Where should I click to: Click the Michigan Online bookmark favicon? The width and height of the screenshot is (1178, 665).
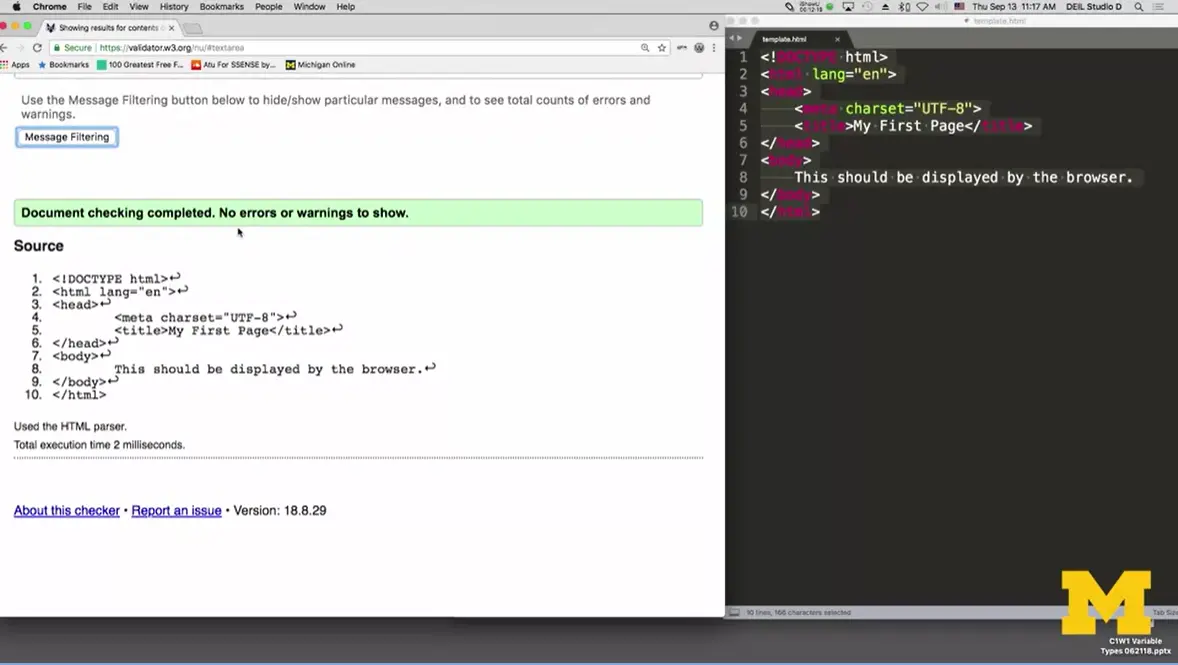point(289,65)
